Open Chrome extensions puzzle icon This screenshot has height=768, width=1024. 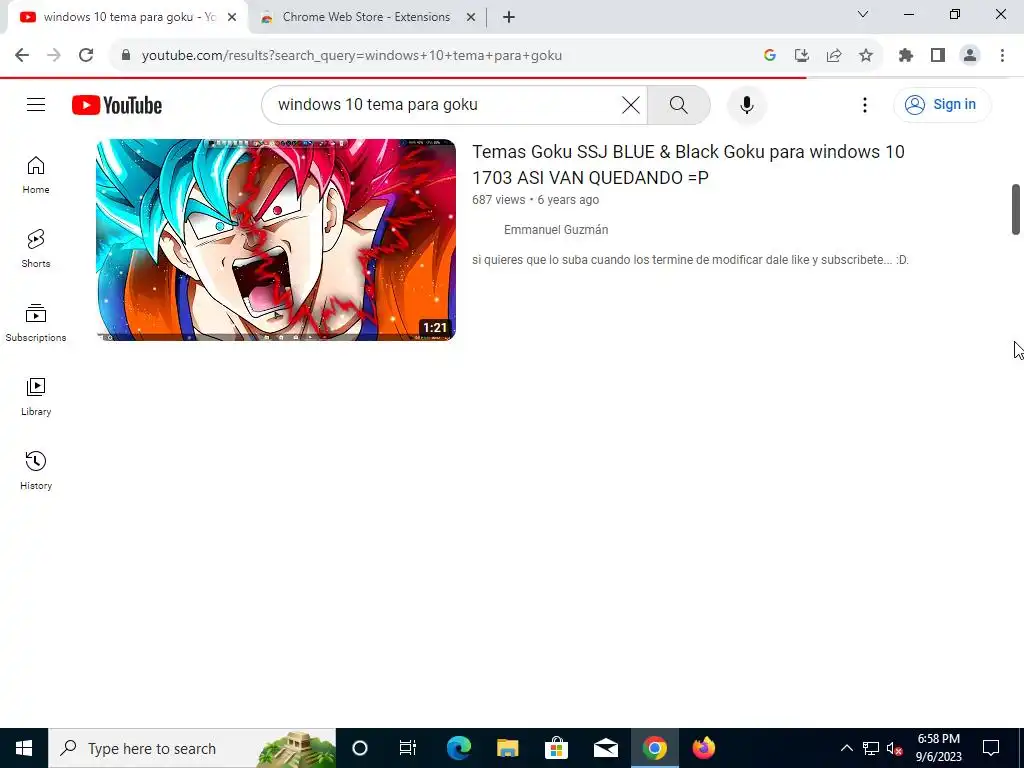click(906, 55)
